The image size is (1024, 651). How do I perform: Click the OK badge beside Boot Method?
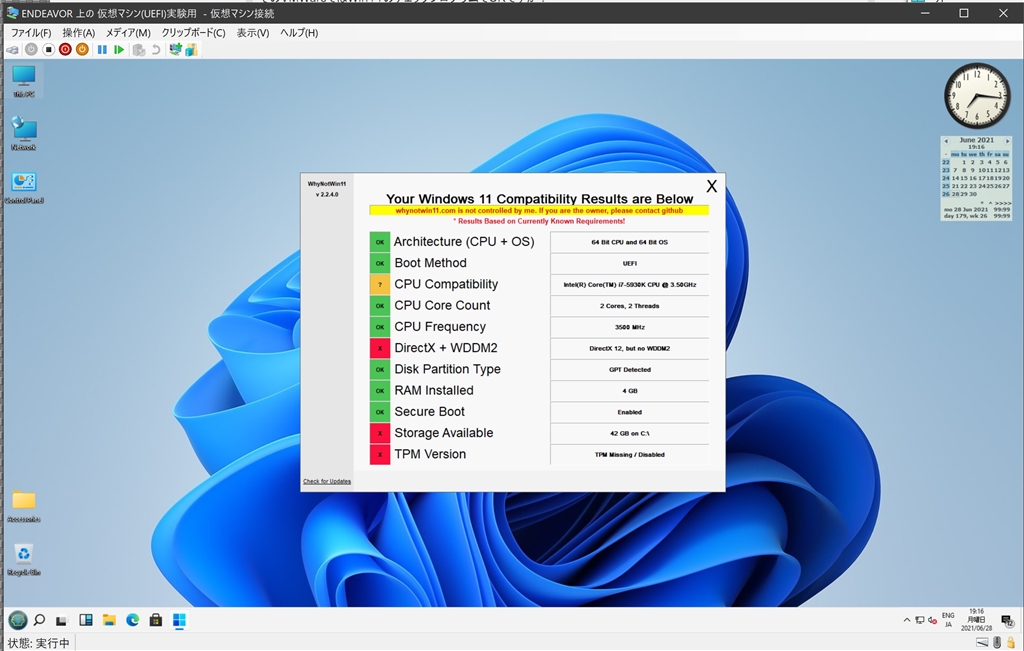[379, 263]
